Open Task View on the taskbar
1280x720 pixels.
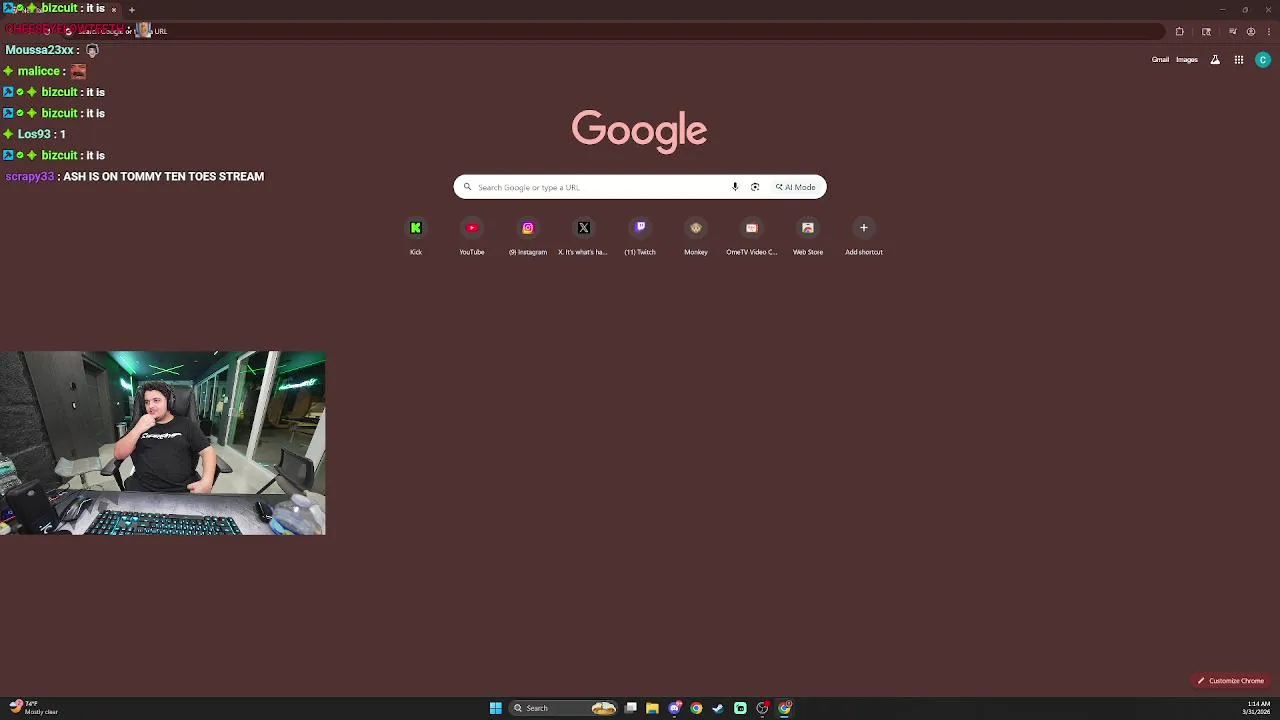pos(631,708)
